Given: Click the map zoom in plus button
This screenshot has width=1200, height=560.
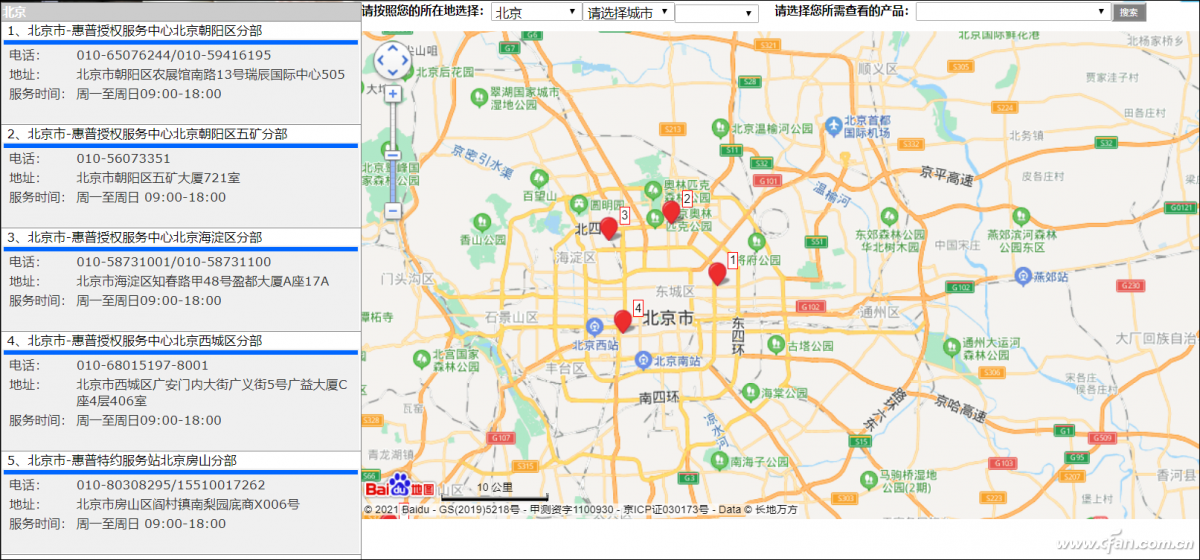Looking at the screenshot, I should (393, 94).
